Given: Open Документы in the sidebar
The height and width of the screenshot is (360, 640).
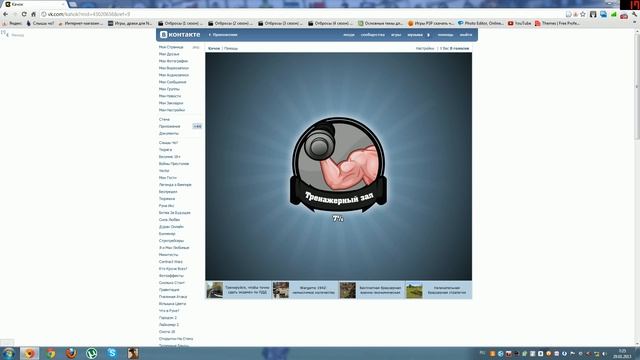Looking at the screenshot, I should (169, 133).
